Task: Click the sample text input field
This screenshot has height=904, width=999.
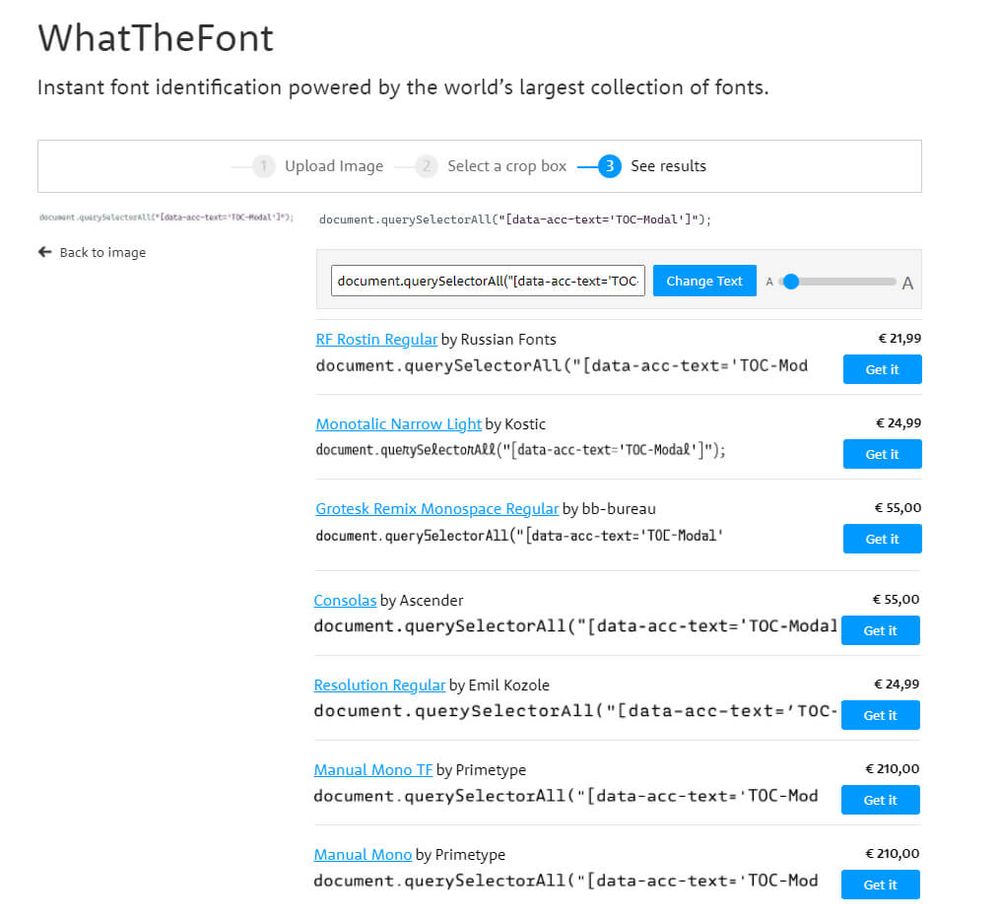Action: pos(488,281)
